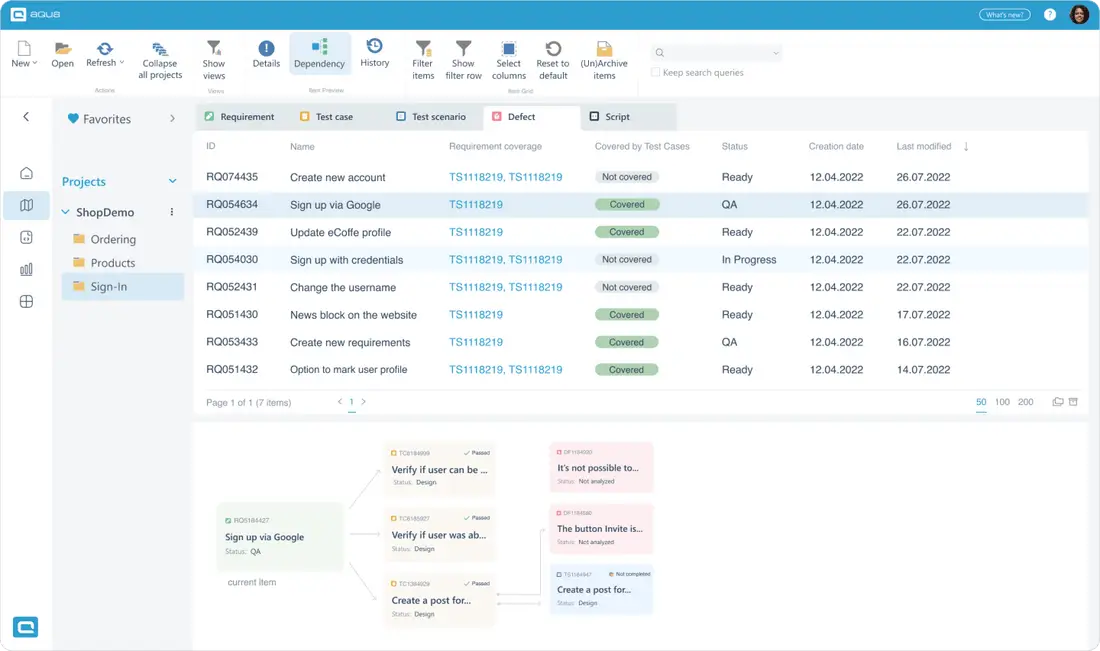This screenshot has height=651, width=1100.
Task: Select the reports chart icon in sidebar
Action: tap(25, 268)
